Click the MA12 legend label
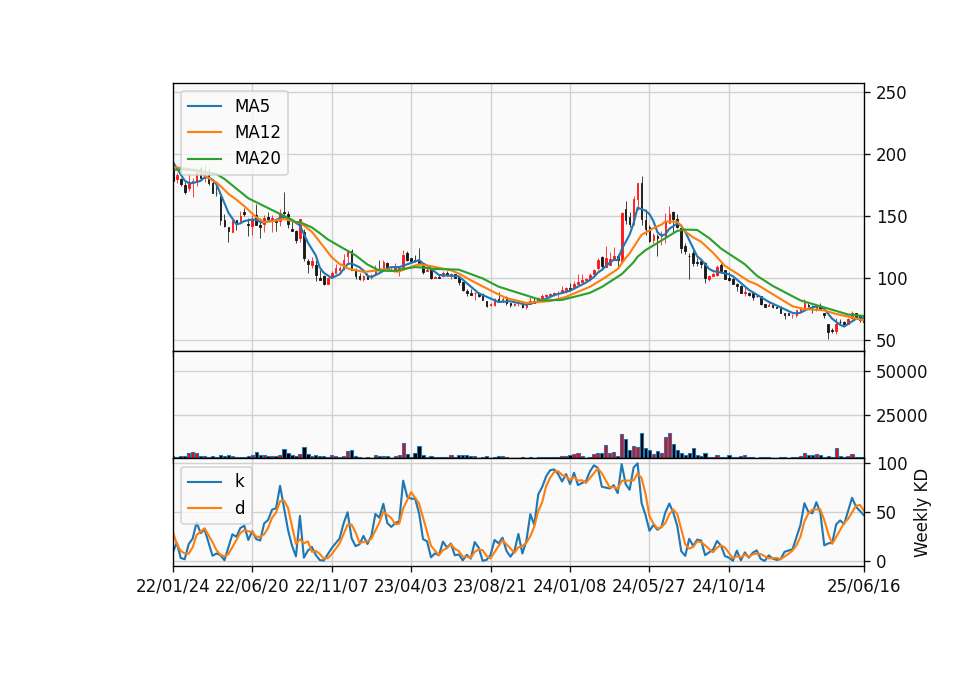This screenshot has width=960, height=690. tap(258, 132)
